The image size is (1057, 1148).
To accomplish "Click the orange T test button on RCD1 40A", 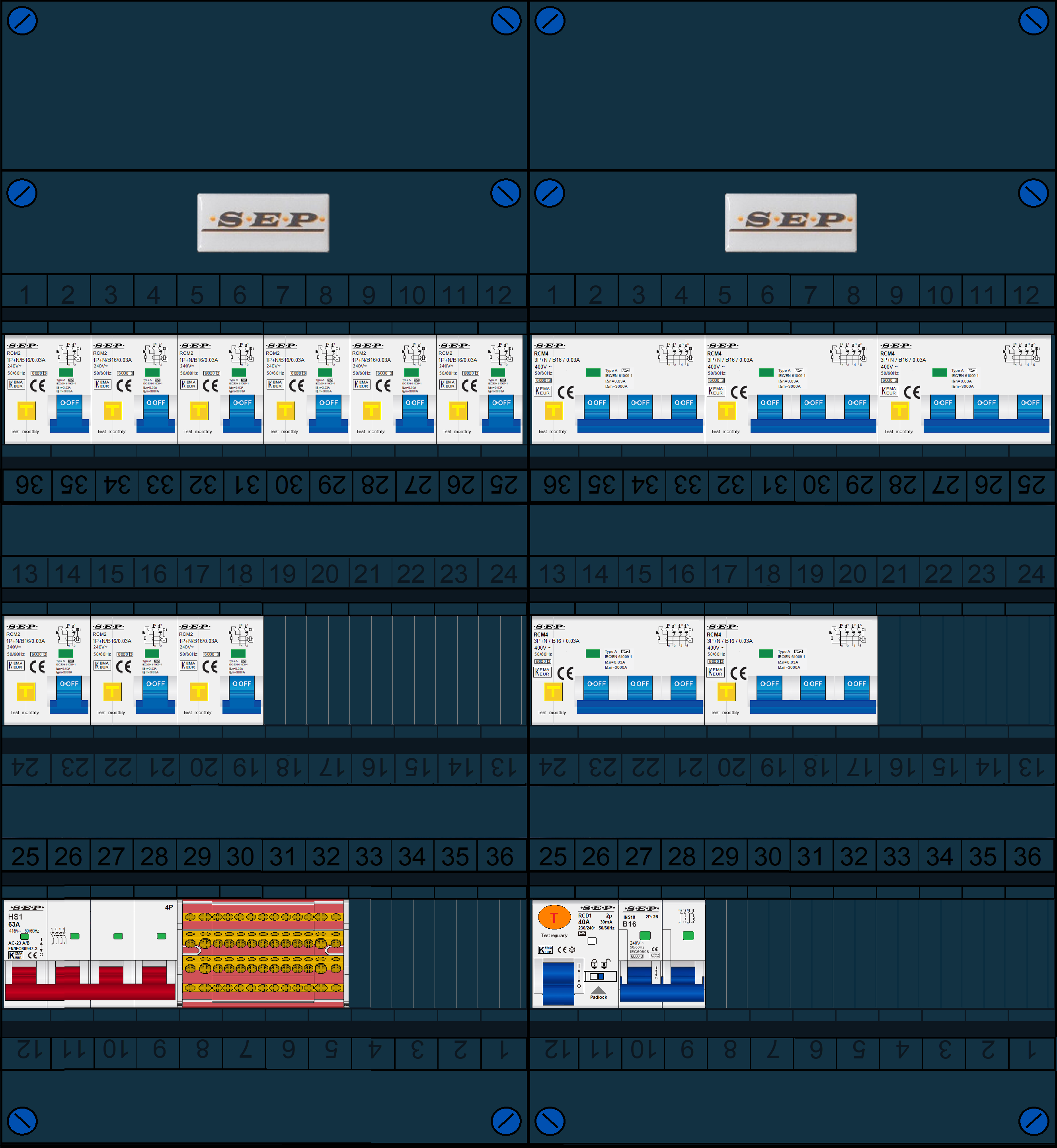I will click(554, 918).
